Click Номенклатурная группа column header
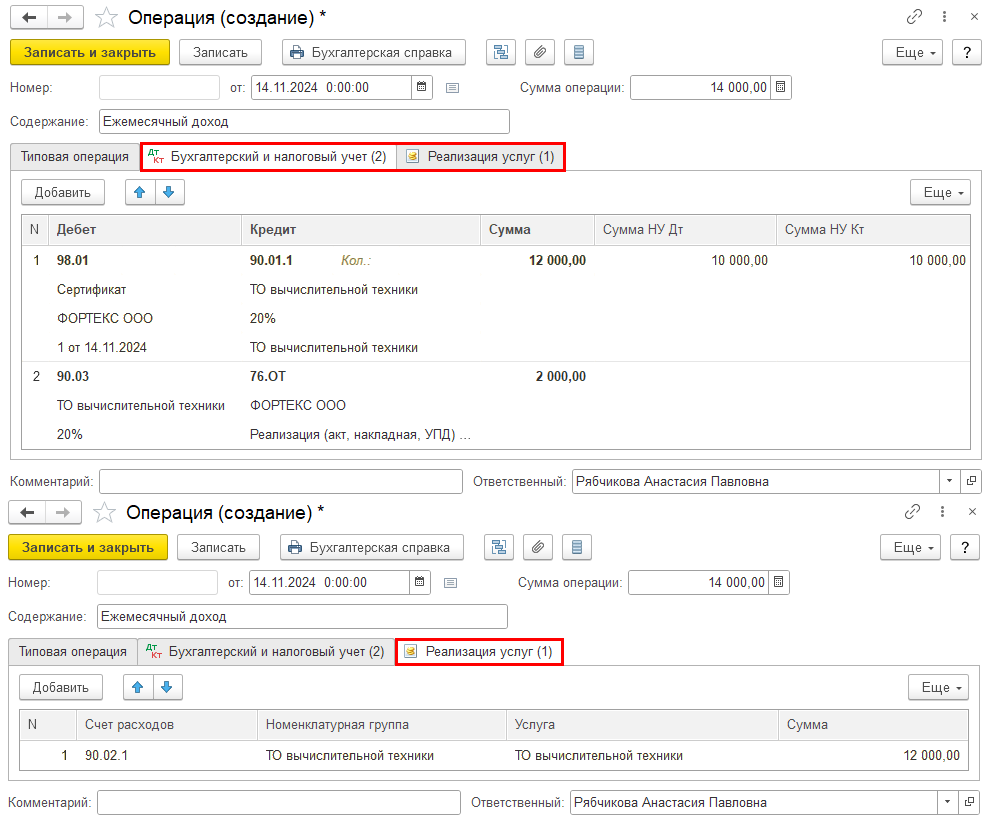This screenshot has width=985, height=822. (x=382, y=725)
